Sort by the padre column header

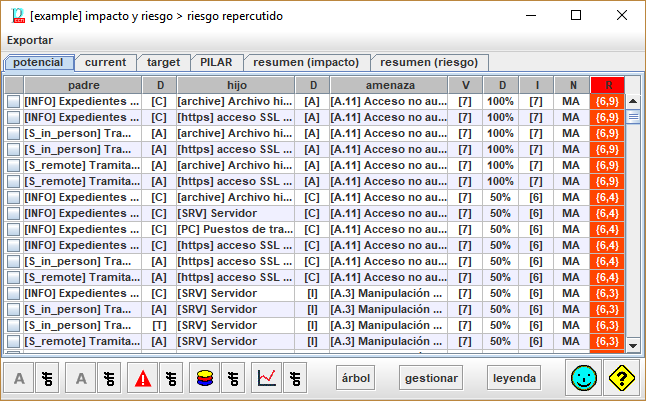pos(83,85)
